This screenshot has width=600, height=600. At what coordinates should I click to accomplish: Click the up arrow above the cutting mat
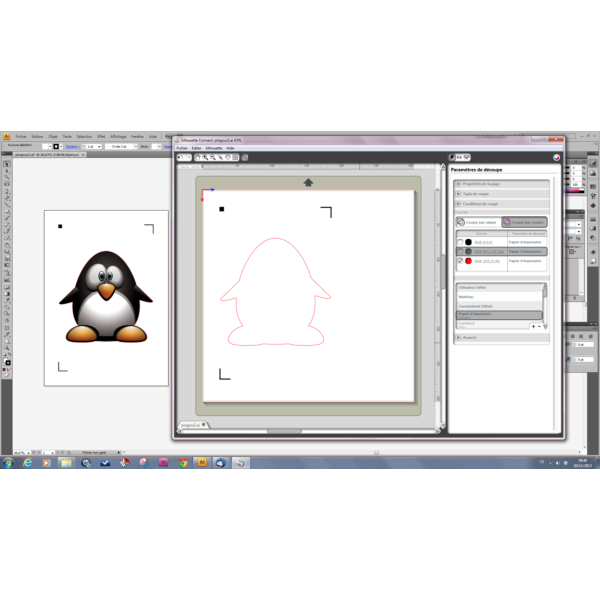(x=308, y=182)
